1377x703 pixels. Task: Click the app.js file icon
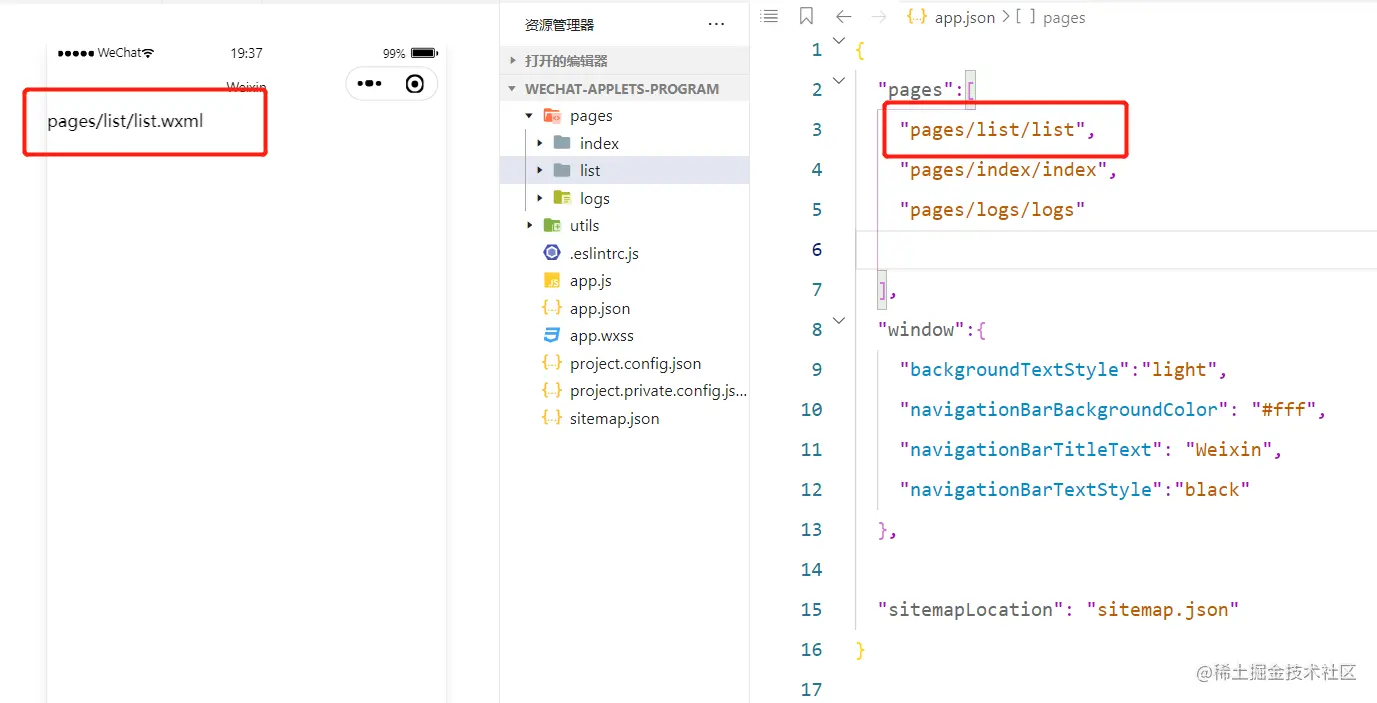552,281
